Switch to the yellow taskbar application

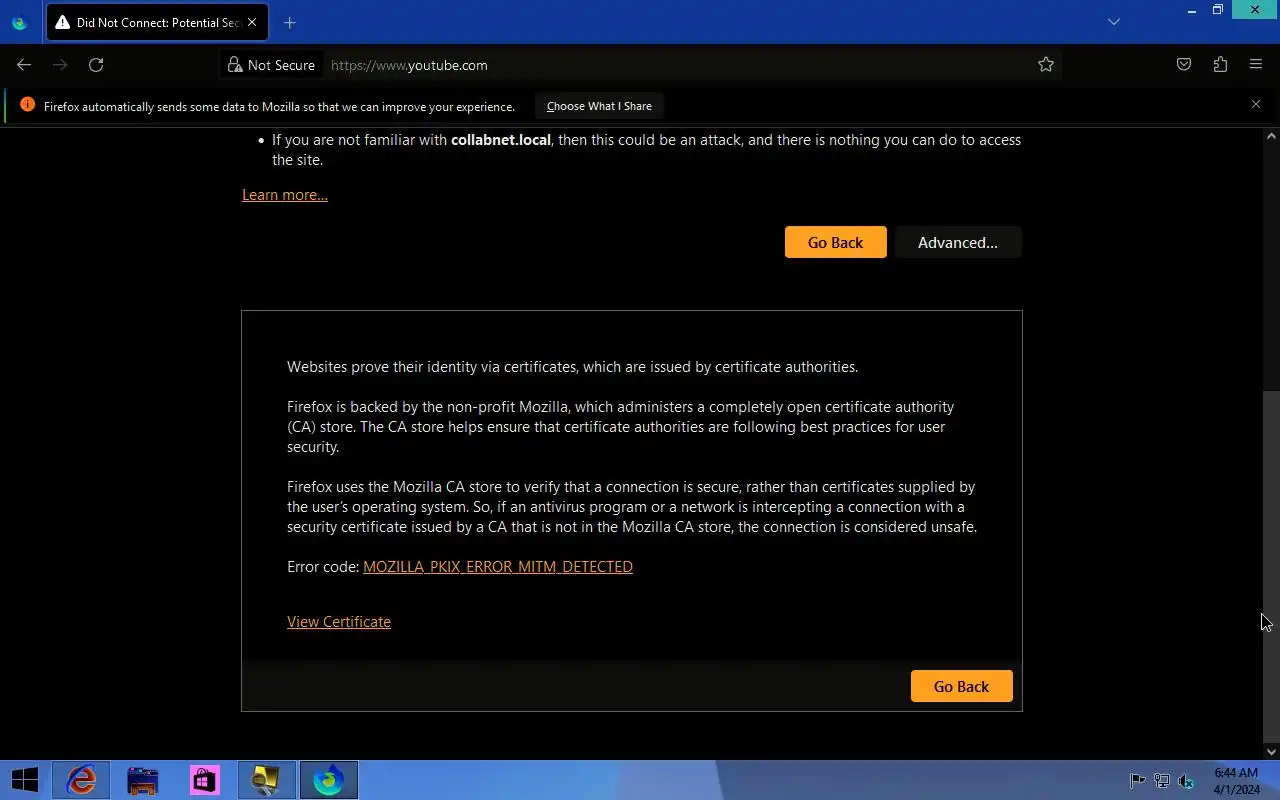[266, 780]
